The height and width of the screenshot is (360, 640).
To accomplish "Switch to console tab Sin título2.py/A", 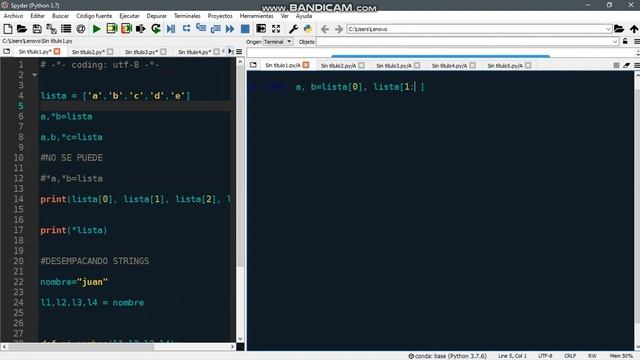I will point(338,65).
